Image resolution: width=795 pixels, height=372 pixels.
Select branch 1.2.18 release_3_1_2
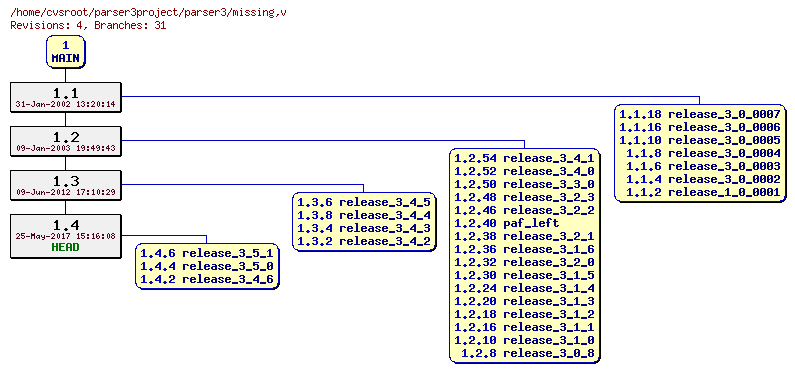(524, 314)
